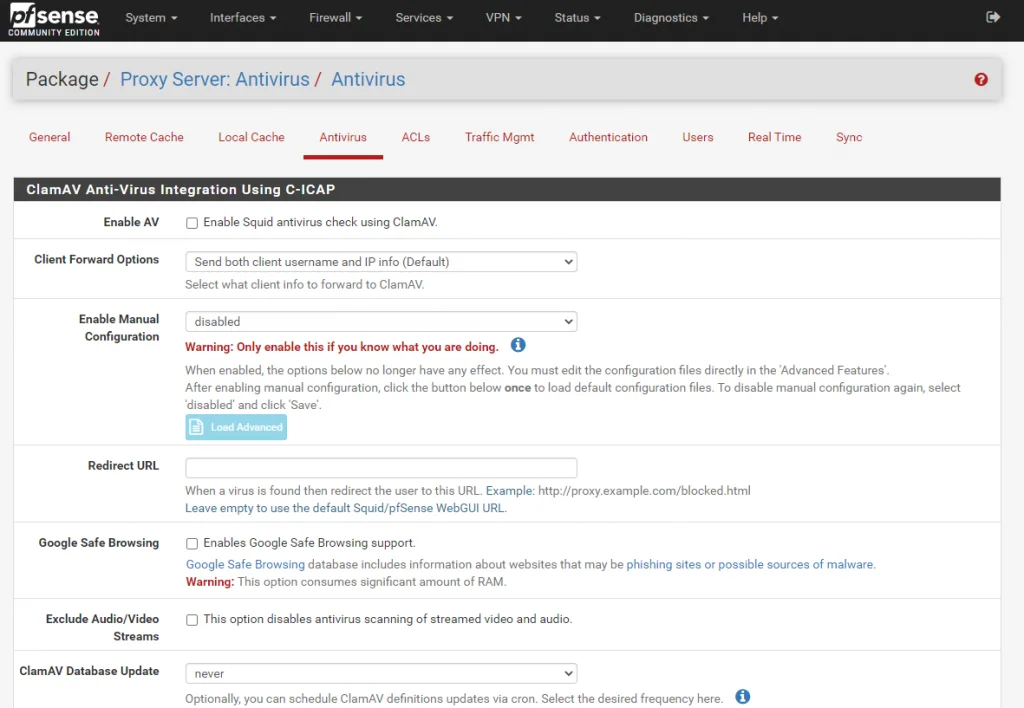Click the logout icon in top bar

(x=993, y=17)
